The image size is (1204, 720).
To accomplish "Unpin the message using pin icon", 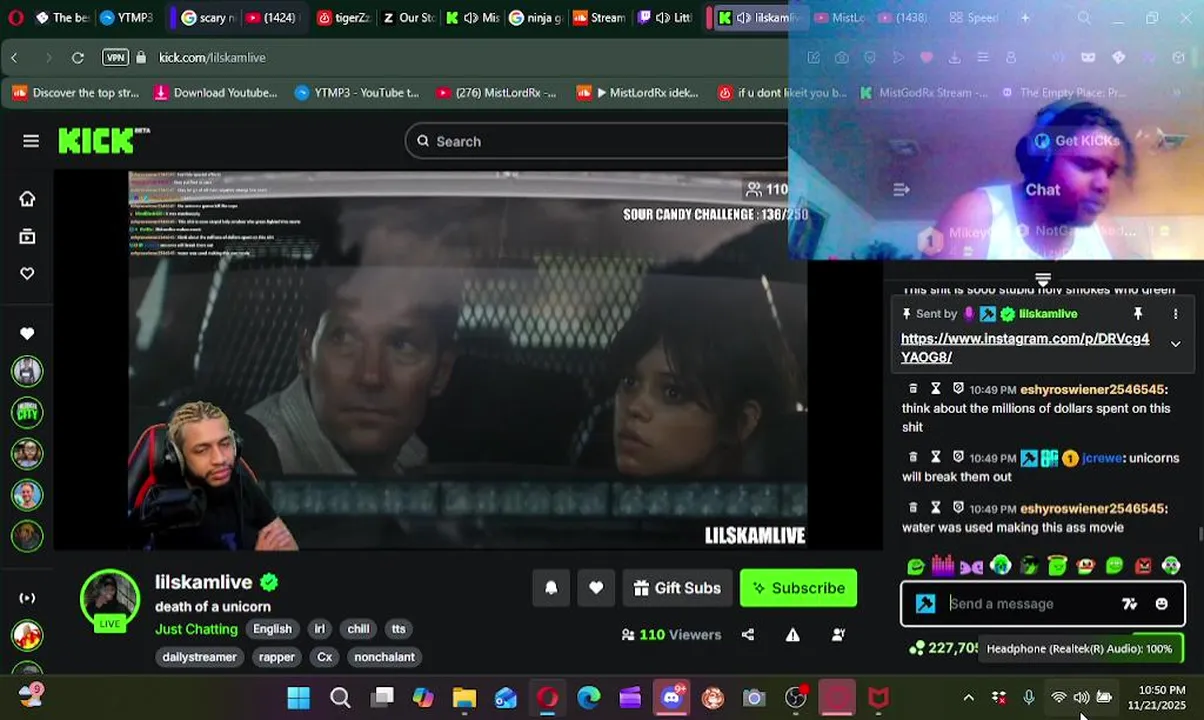I will (x=1138, y=314).
